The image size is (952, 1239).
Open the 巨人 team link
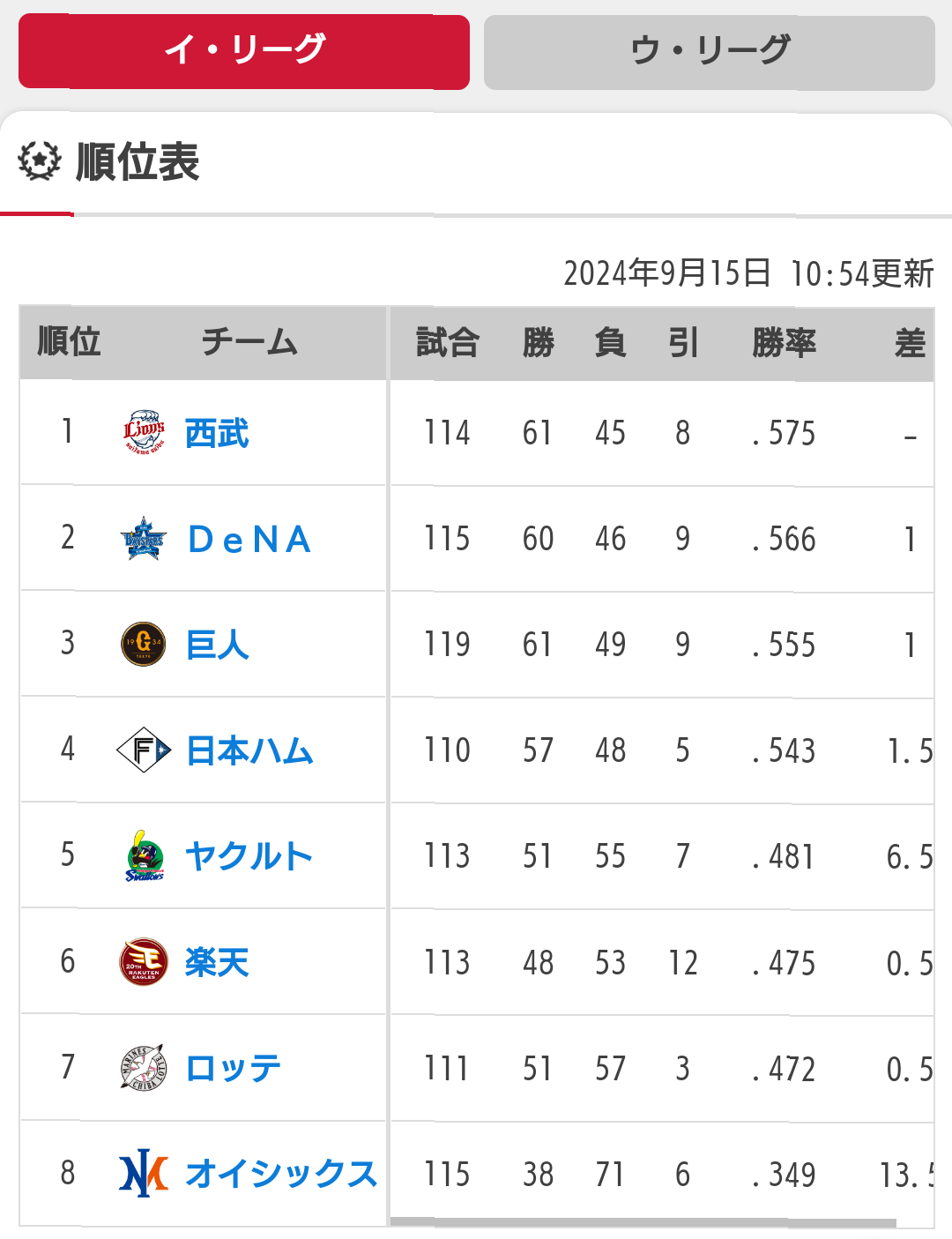click(217, 645)
